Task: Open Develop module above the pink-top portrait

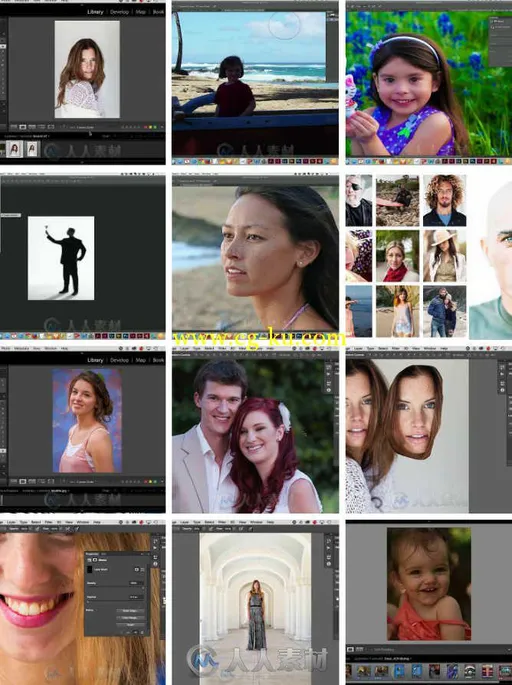Action: coord(119,360)
